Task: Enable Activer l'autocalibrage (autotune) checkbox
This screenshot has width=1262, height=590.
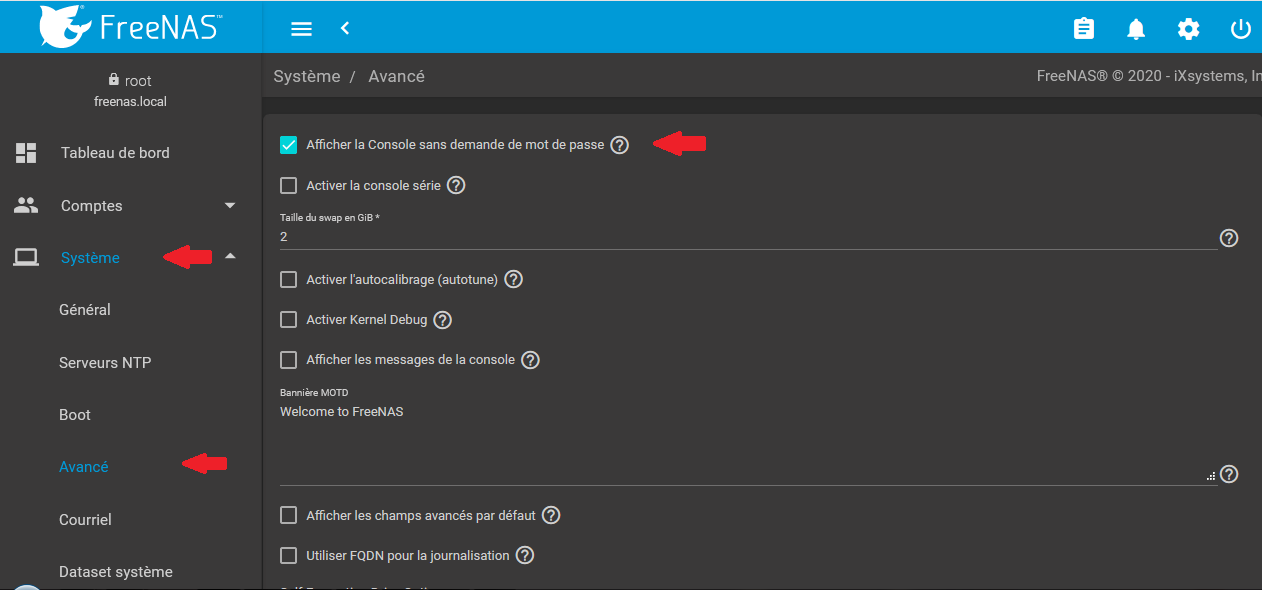Action: 289,280
